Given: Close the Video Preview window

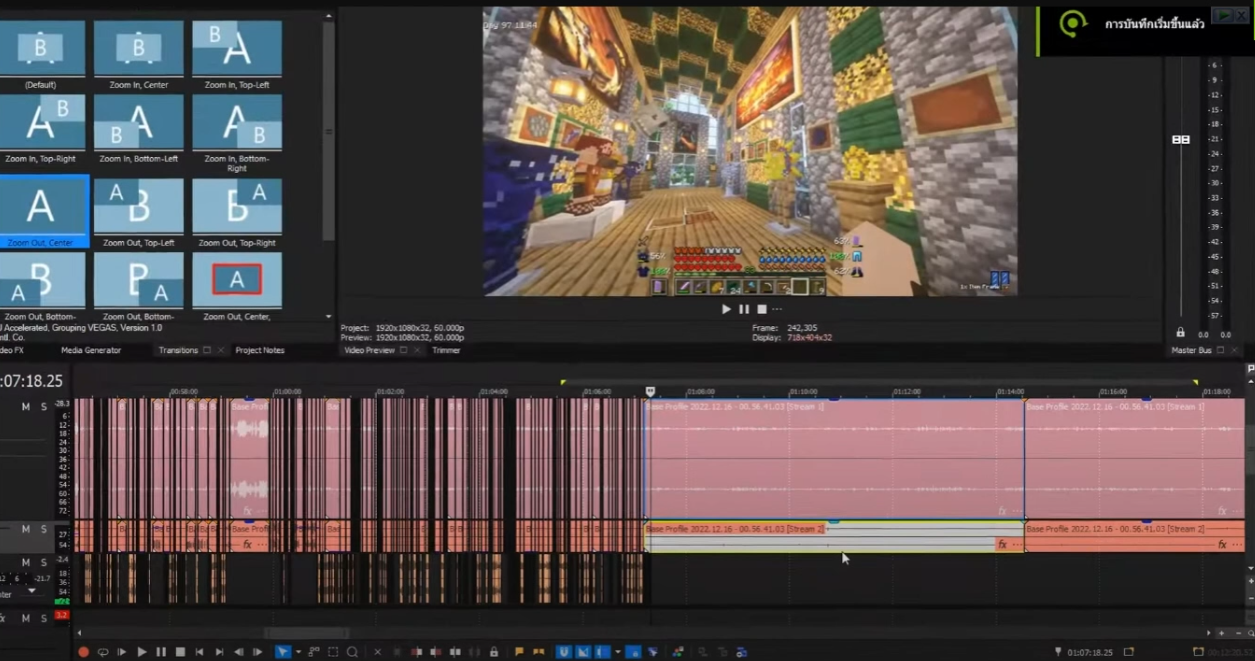Looking at the screenshot, I should (x=417, y=350).
